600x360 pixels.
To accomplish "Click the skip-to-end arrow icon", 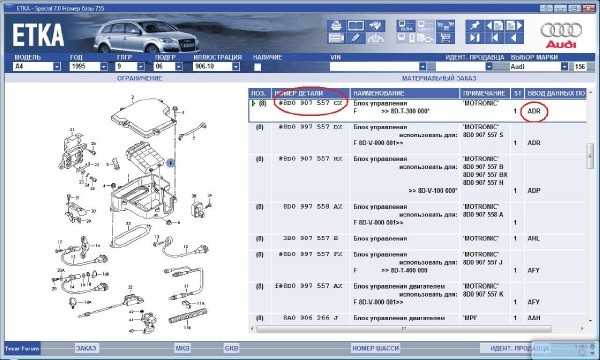I will (474, 38).
